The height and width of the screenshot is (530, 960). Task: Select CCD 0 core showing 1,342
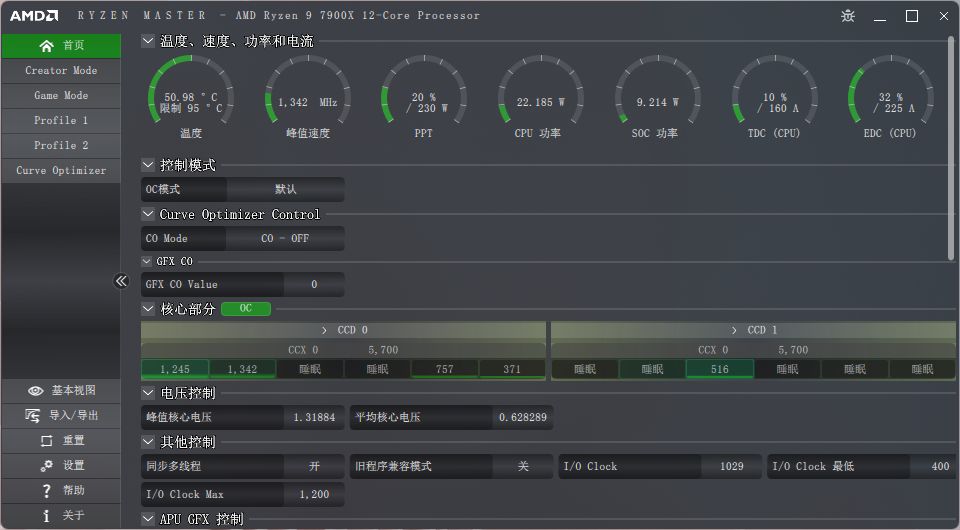[x=242, y=369]
